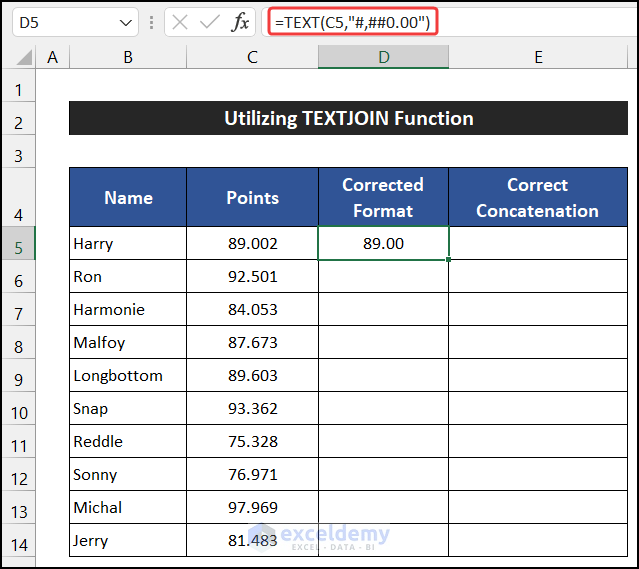
Task: Click the formula bar options dots handle
Action: 153,22
